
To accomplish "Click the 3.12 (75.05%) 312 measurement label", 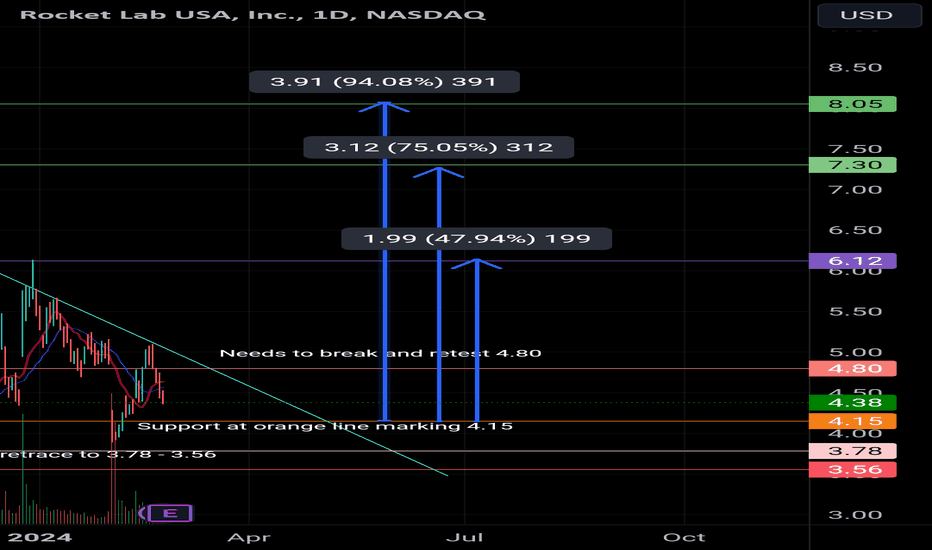I will coord(439,147).
